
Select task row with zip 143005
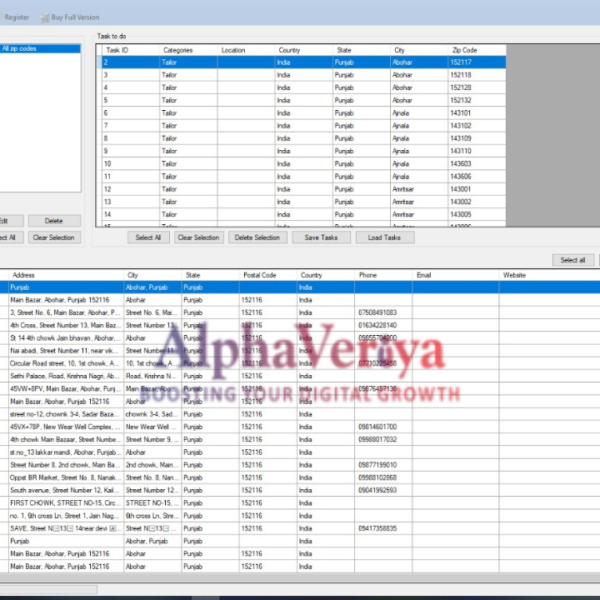click(x=302, y=214)
